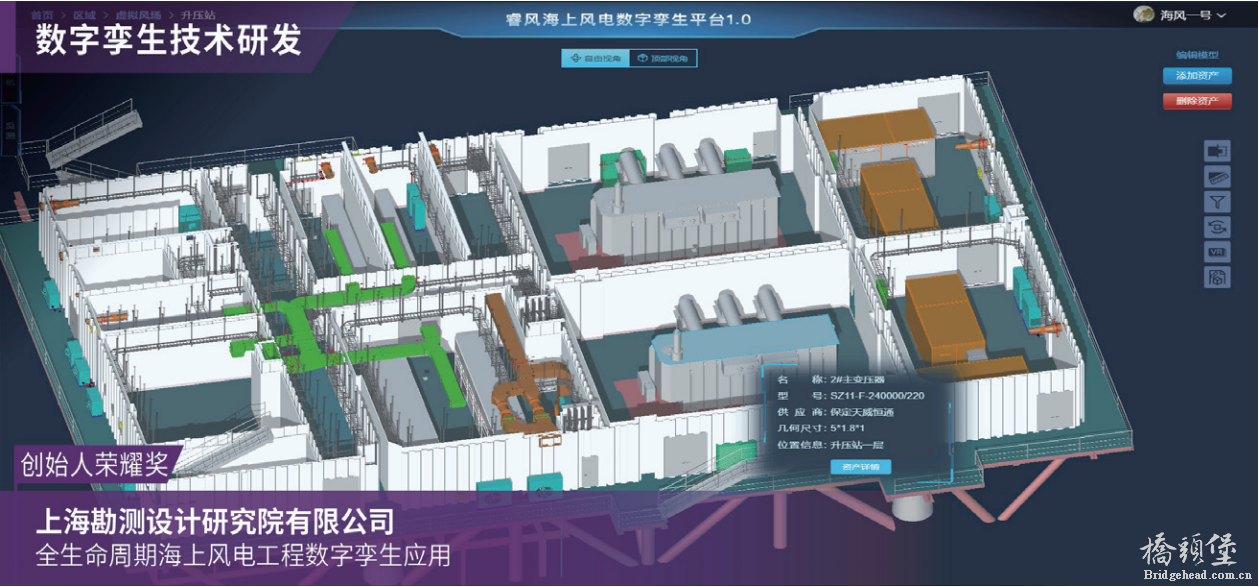
Task: Click supplier value 保定天威恒通
Action: [x=861, y=412]
